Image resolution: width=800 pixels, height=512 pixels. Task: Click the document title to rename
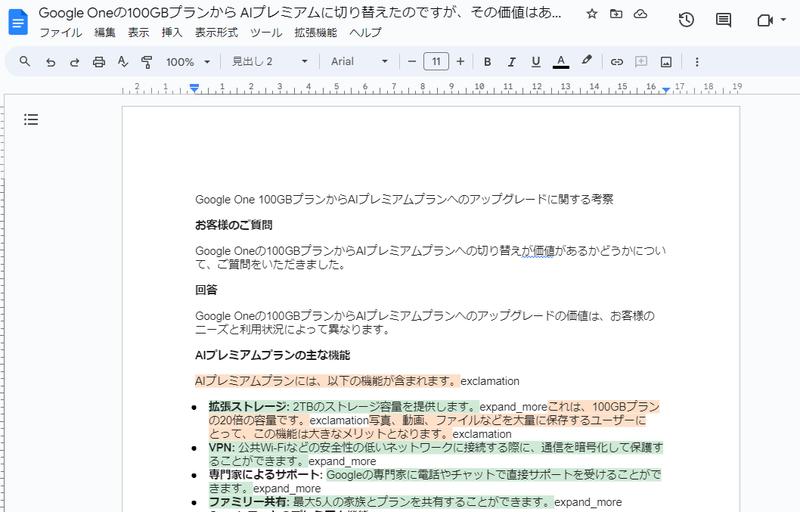(300, 13)
